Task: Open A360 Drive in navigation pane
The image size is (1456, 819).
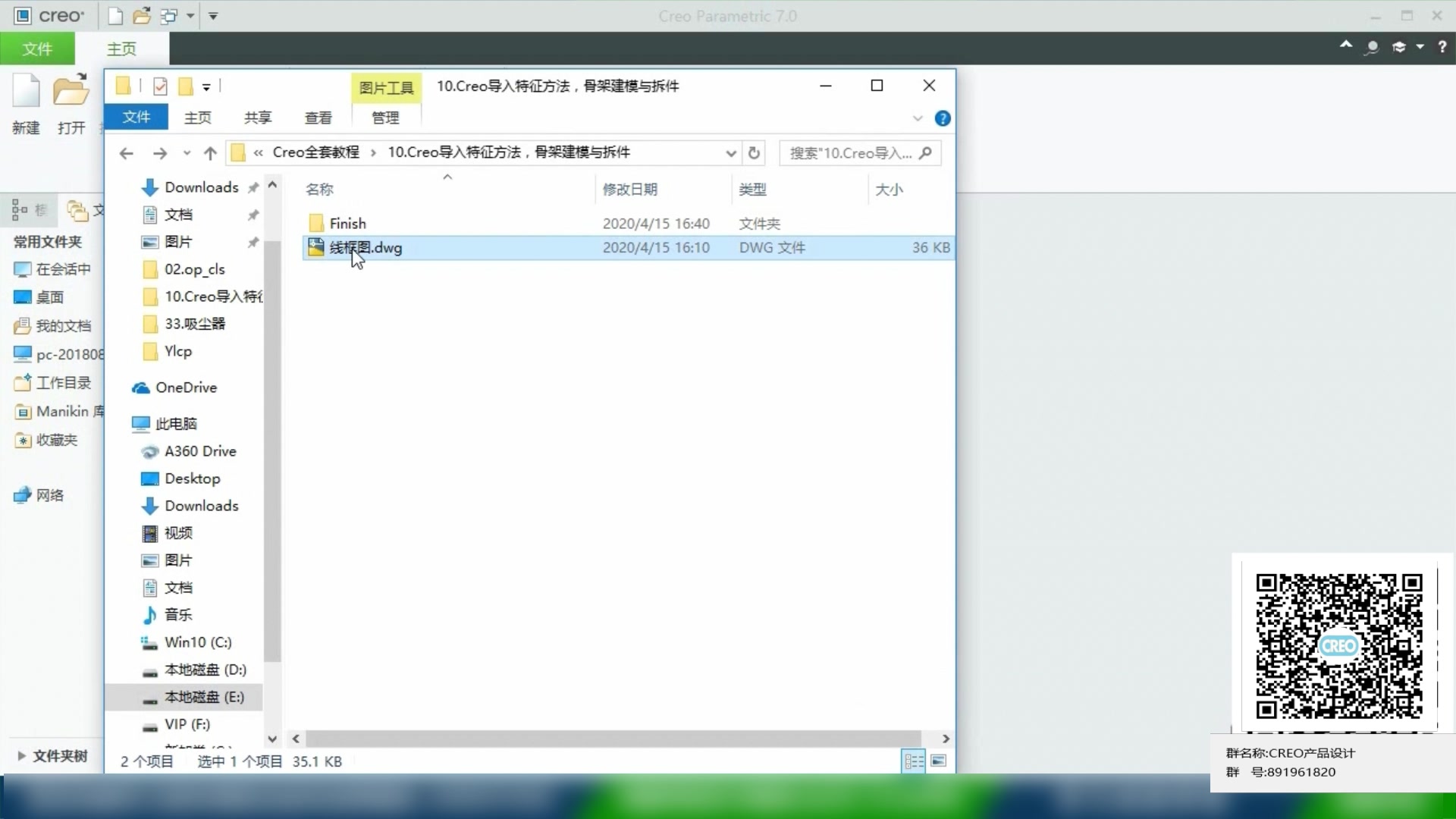Action: 200,451
